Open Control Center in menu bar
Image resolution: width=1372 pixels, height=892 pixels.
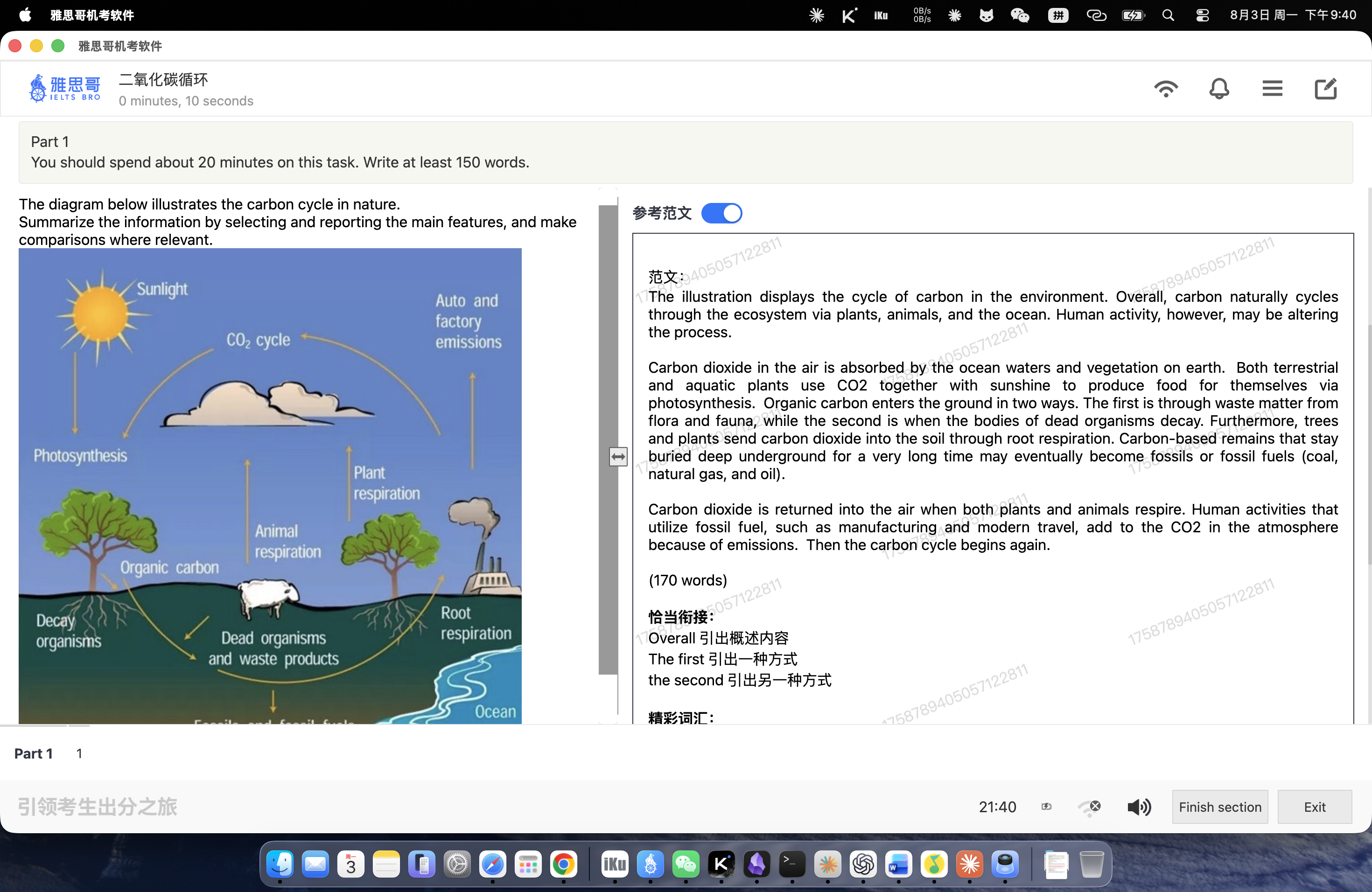click(x=1202, y=15)
